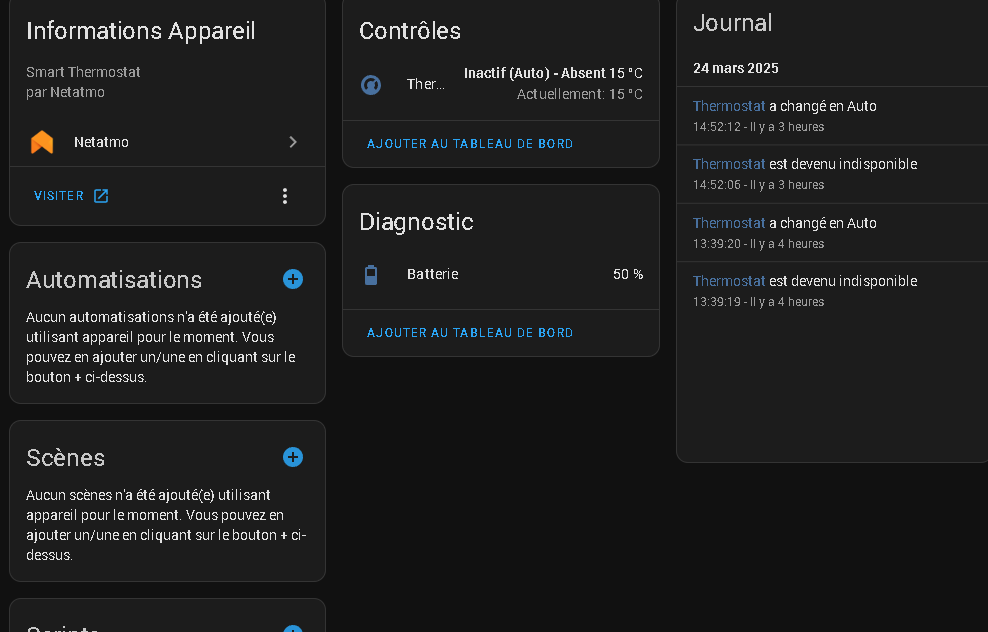Add a new automation with plus icon
Screen dimensions: 988x632
click(293, 279)
